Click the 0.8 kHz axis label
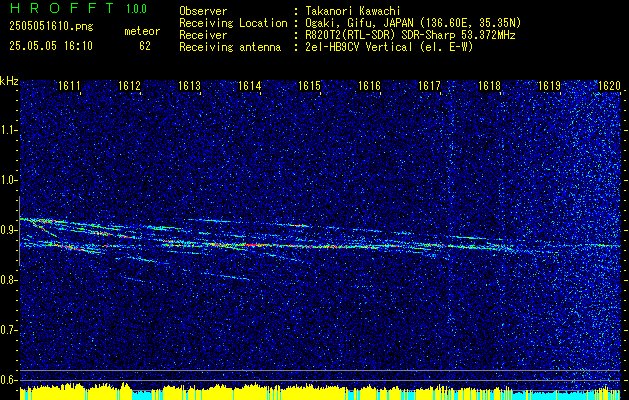 click(9, 280)
